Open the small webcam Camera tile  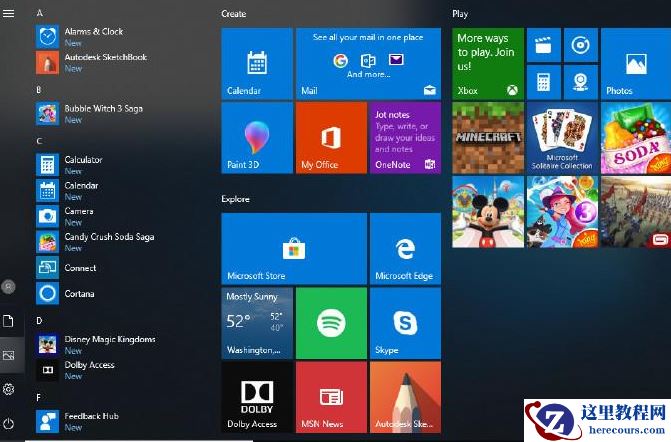(581, 82)
